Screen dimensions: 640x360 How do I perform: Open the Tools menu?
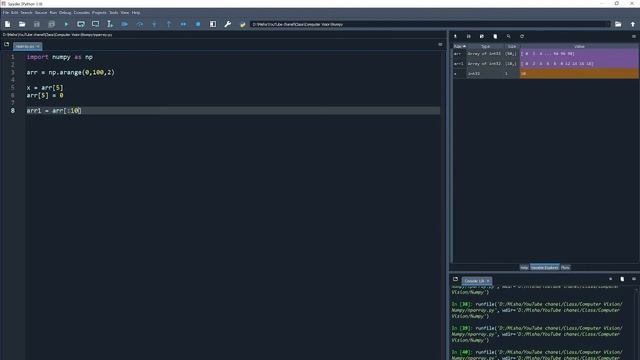[x=113, y=13]
